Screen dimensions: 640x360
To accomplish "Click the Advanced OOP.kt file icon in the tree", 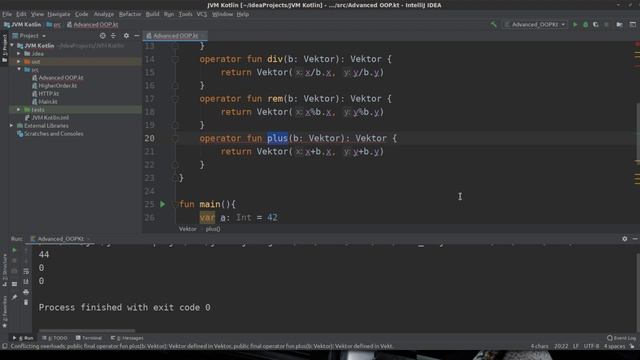I will pyautogui.click(x=35, y=78).
